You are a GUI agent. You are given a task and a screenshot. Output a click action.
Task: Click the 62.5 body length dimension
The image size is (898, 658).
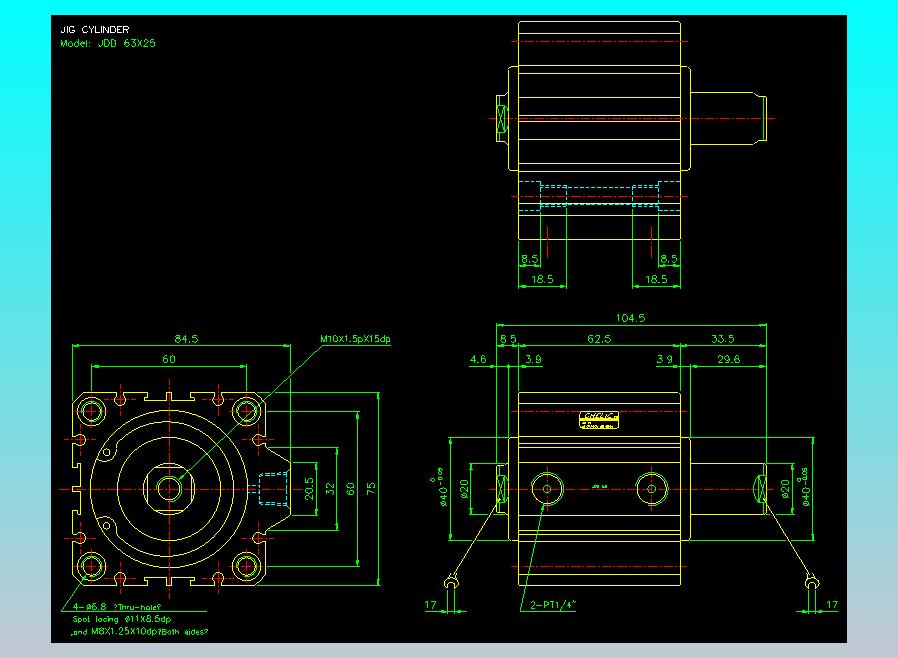599,339
